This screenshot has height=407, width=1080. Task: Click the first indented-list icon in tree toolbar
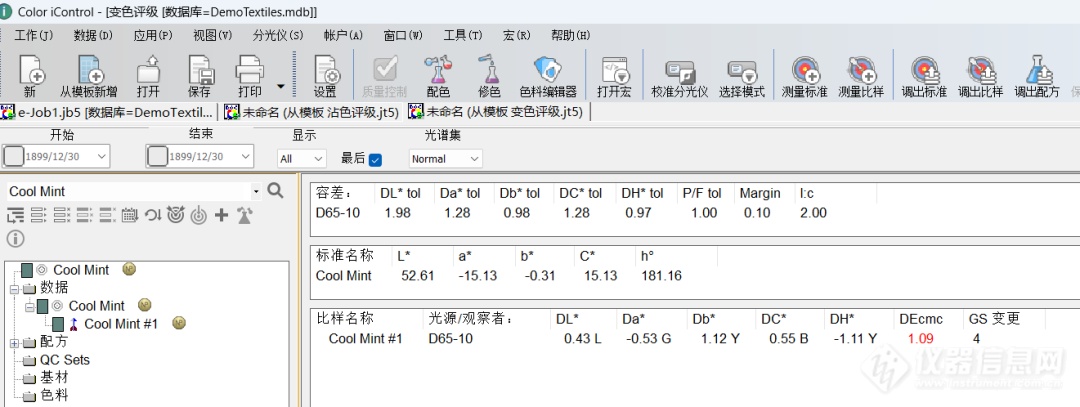(x=14, y=216)
